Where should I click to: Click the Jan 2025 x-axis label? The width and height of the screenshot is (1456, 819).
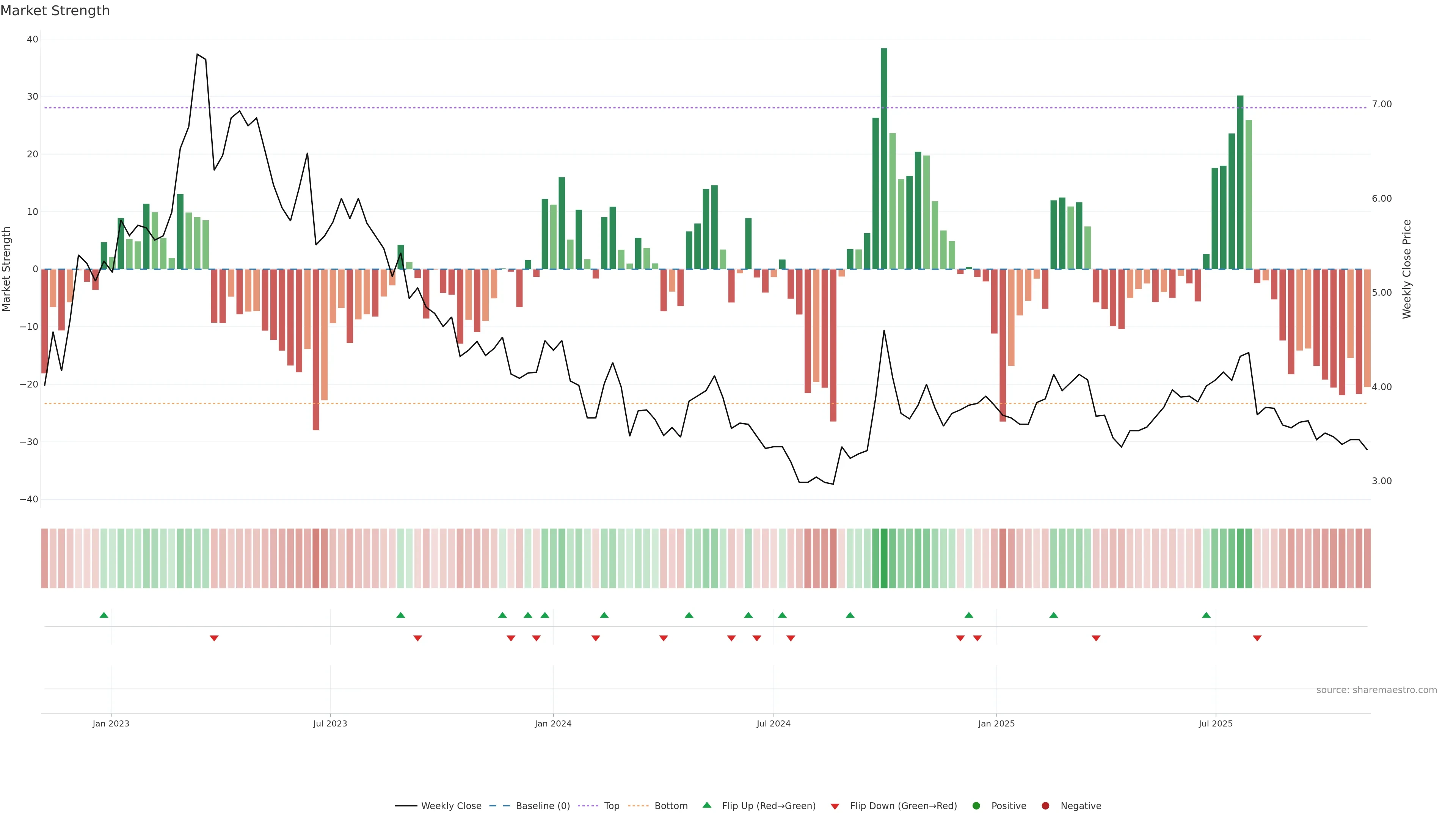(996, 723)
